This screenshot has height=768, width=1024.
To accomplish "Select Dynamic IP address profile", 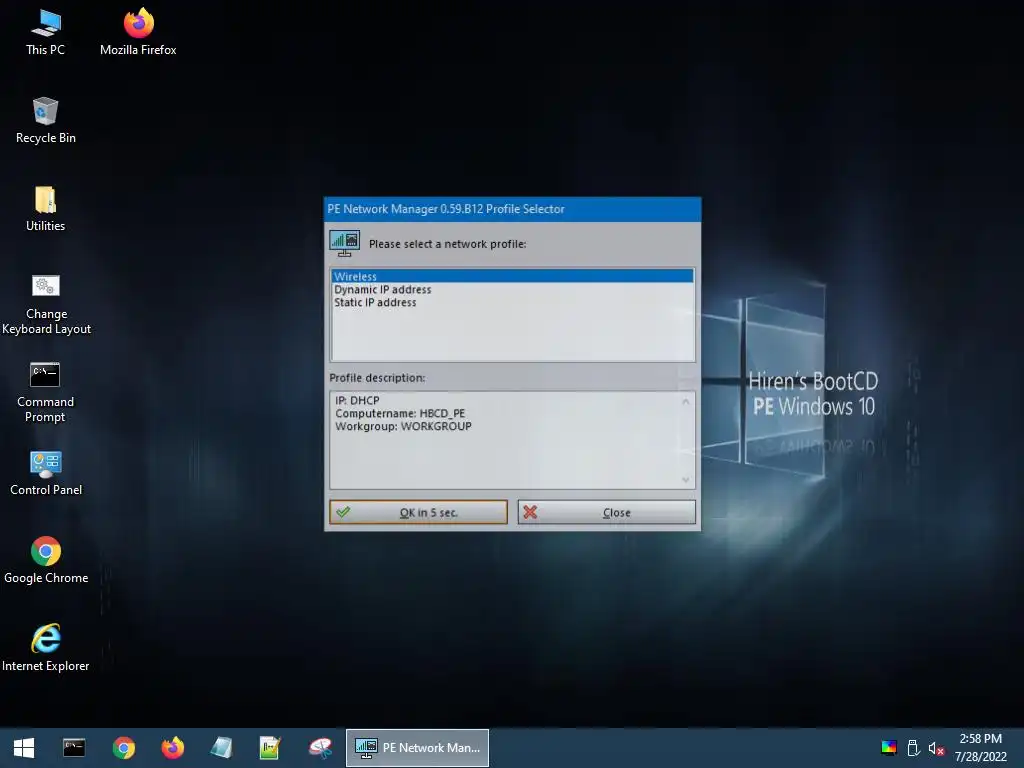I will click(512, 289).
